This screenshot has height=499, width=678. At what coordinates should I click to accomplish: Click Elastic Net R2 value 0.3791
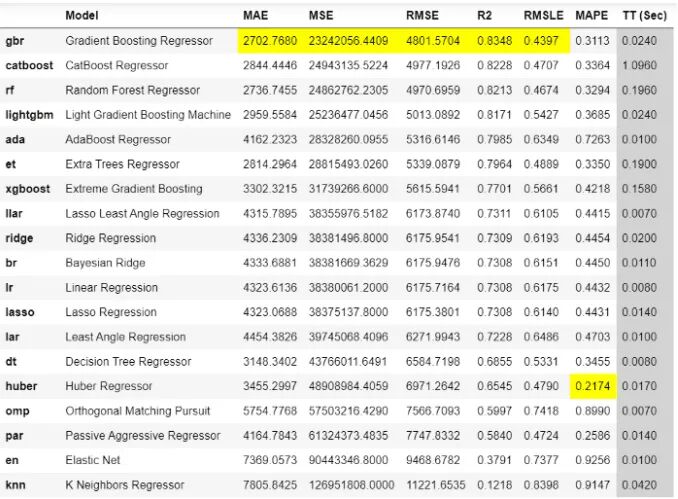click(x=494, y=460)
